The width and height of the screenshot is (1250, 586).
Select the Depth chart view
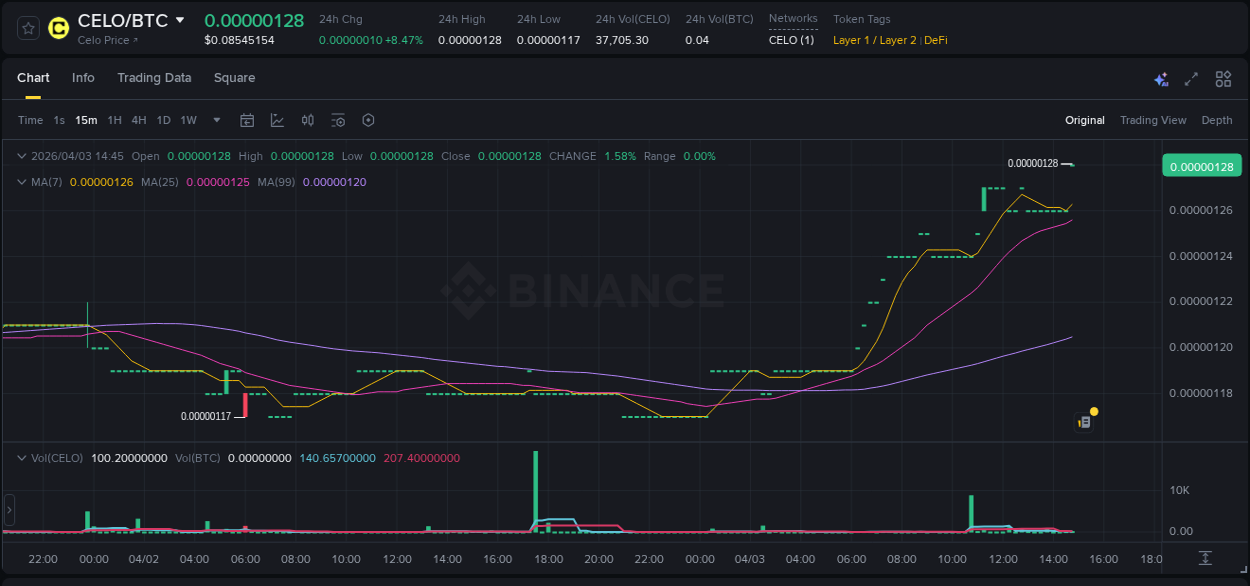(1216, 120)
